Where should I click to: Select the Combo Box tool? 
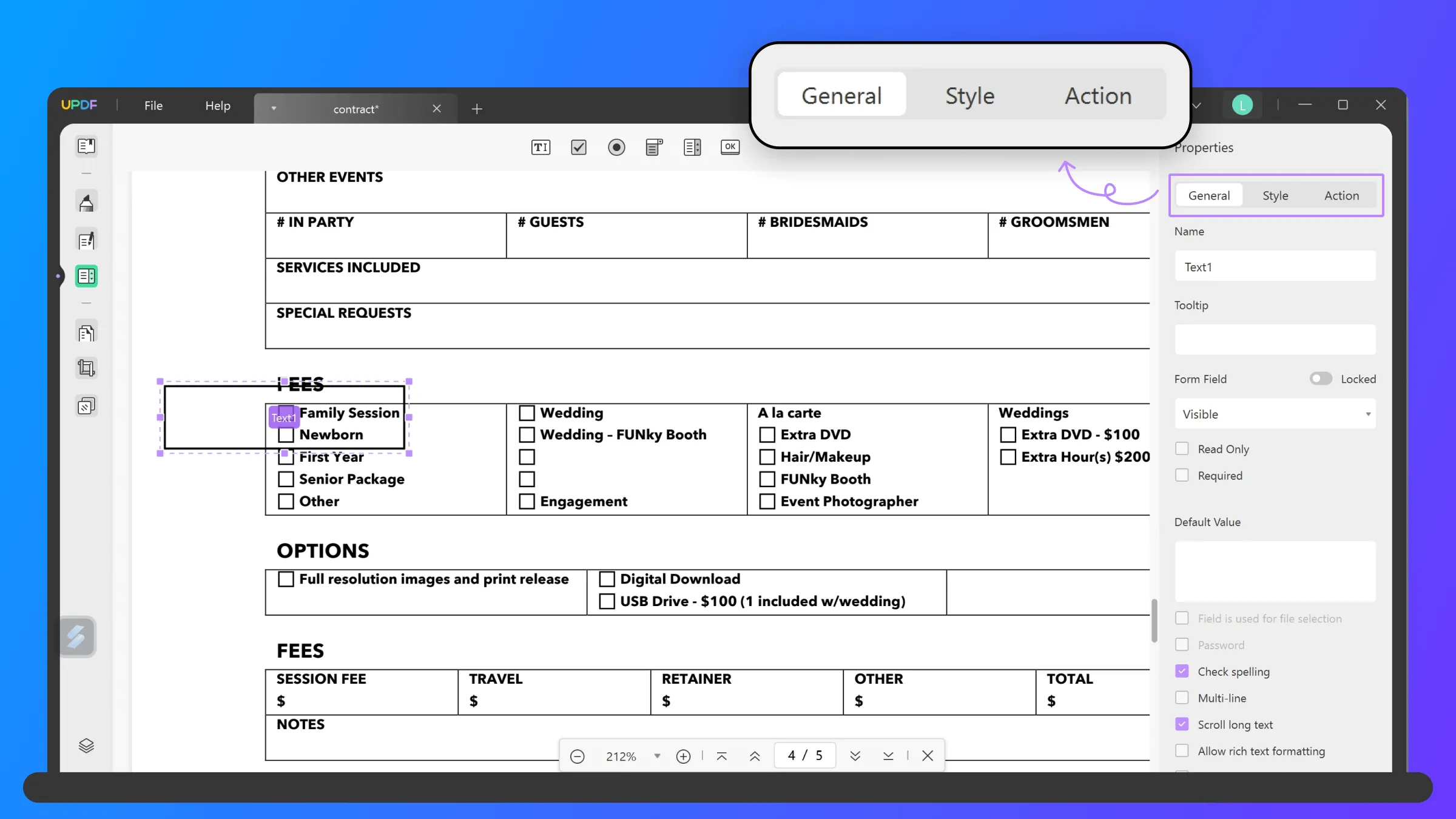pos(653,147)
